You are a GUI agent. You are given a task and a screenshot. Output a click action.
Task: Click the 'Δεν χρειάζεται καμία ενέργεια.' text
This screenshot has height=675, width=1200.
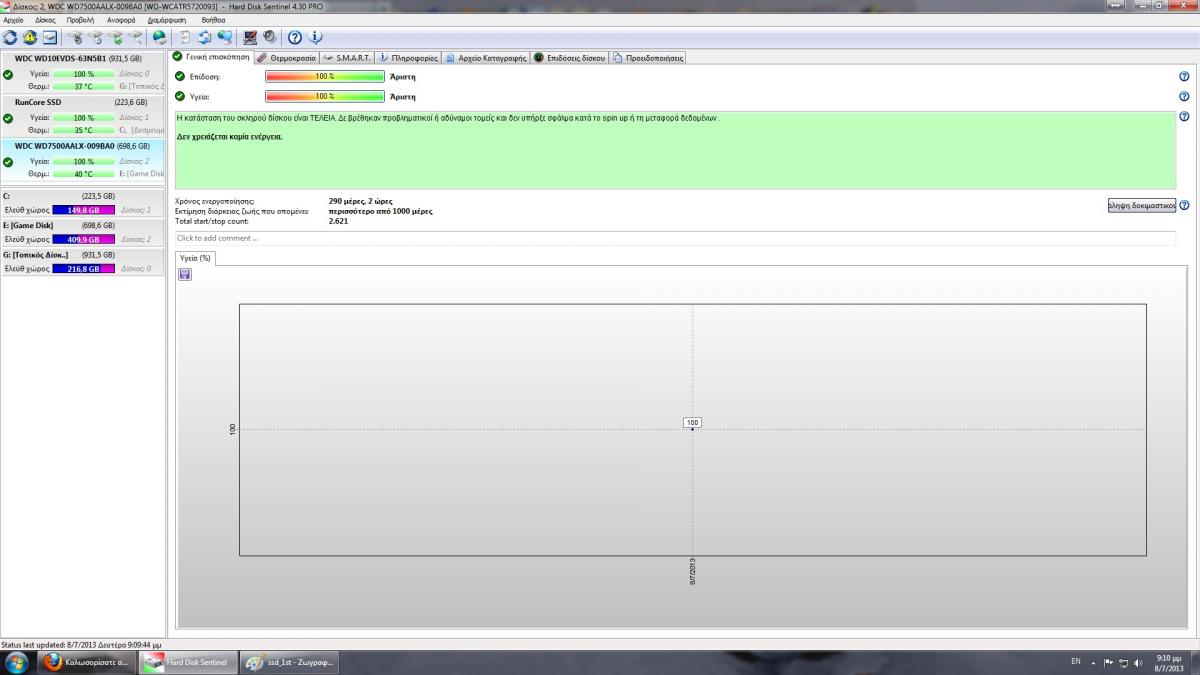[230, 136]
